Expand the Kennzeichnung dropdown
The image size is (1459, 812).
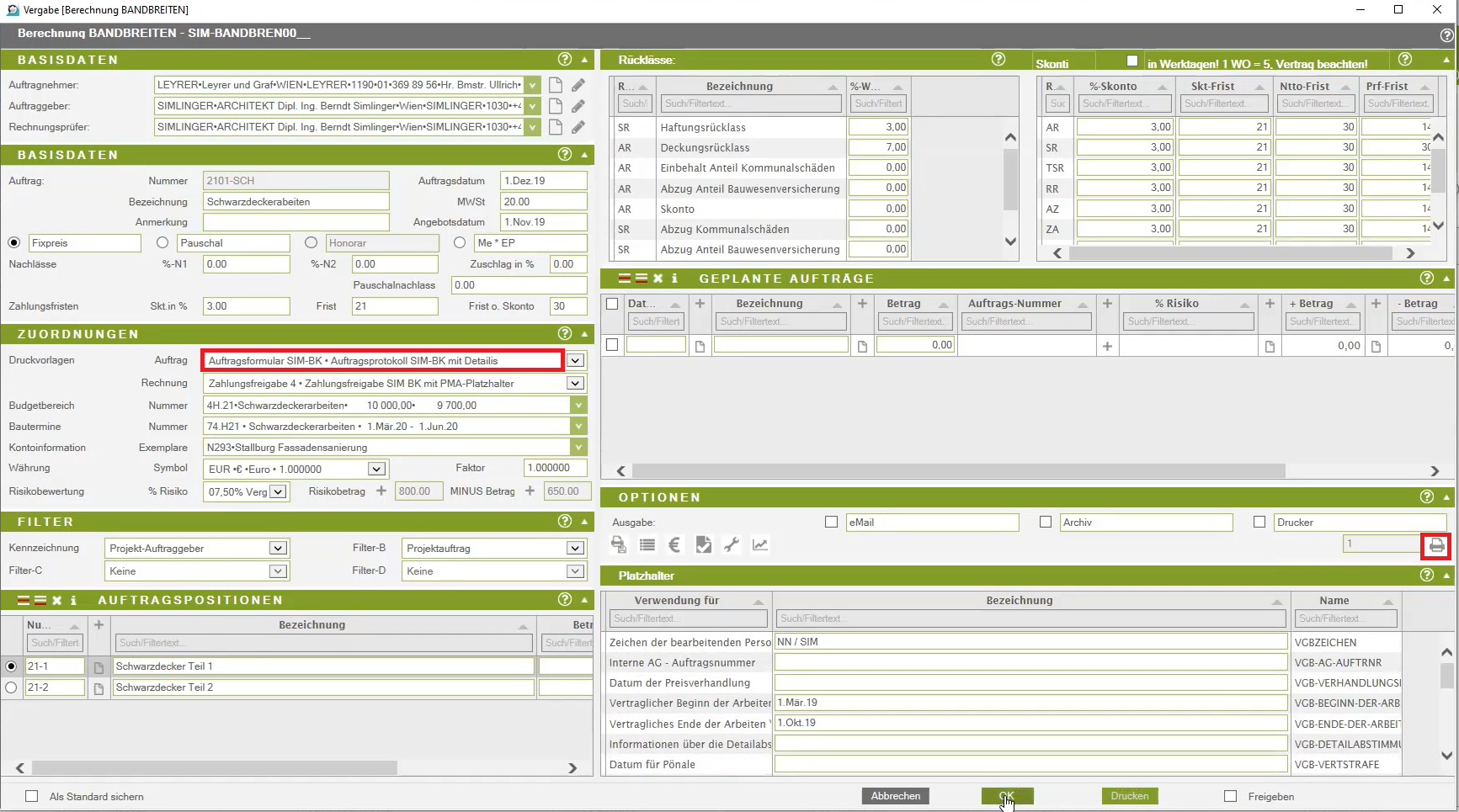click(277, 549)
